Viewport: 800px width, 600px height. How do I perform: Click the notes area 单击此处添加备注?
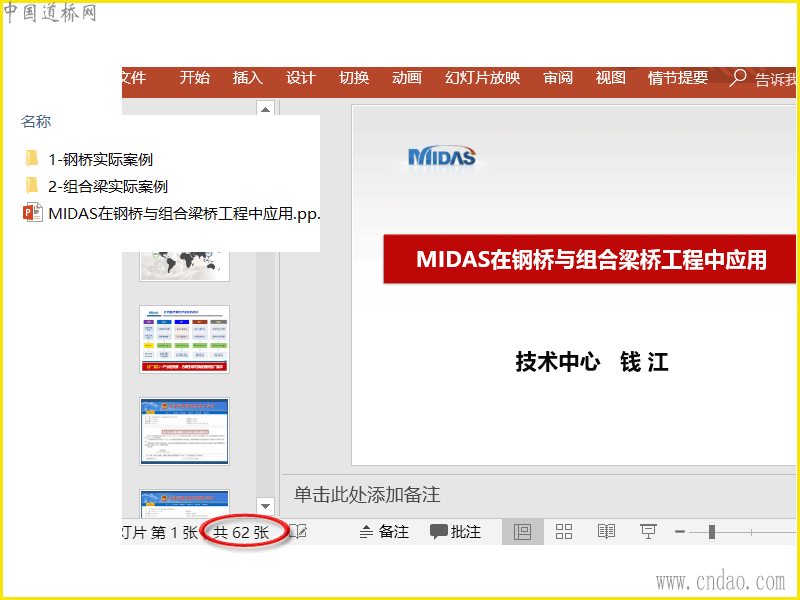(367, 494)
